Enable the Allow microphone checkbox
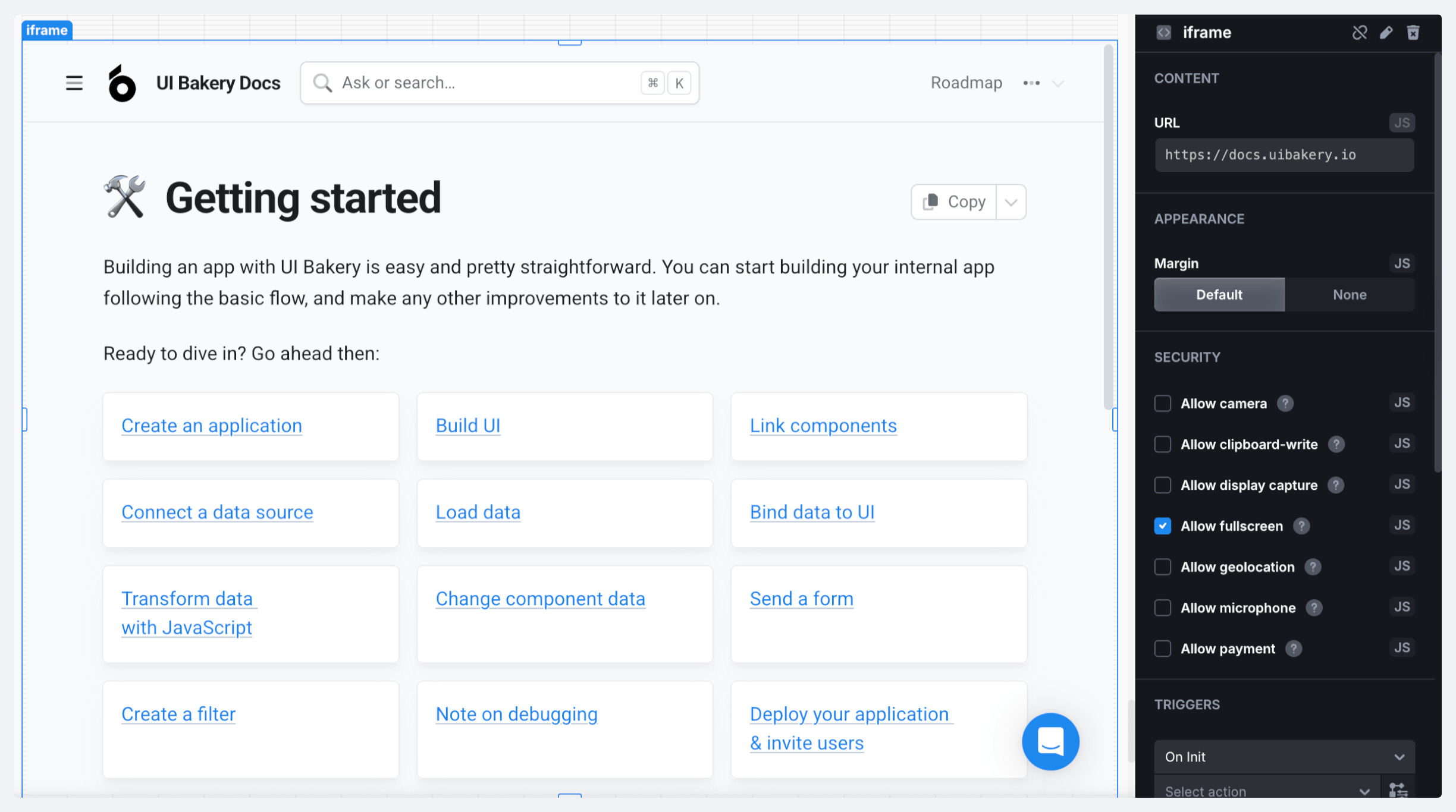This screenshot has width=1456, height=812. coord(1163,608)
